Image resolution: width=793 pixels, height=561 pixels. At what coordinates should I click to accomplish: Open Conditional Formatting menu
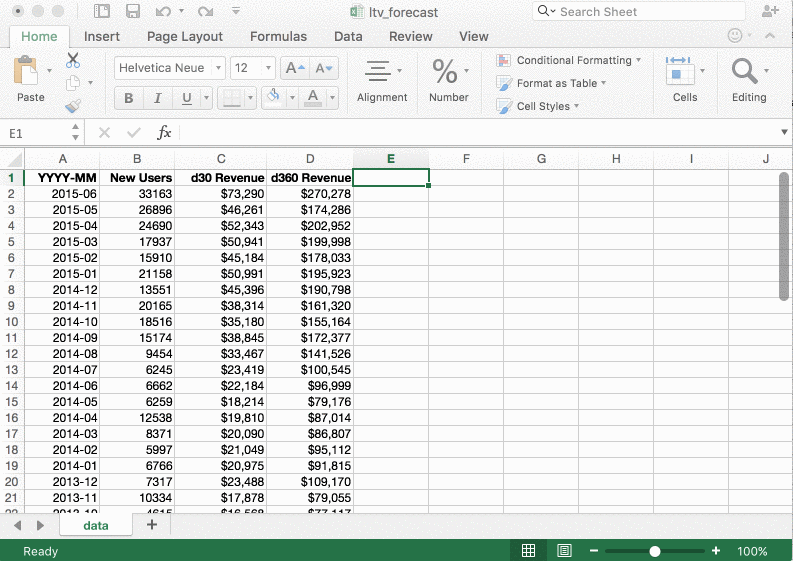568,60
